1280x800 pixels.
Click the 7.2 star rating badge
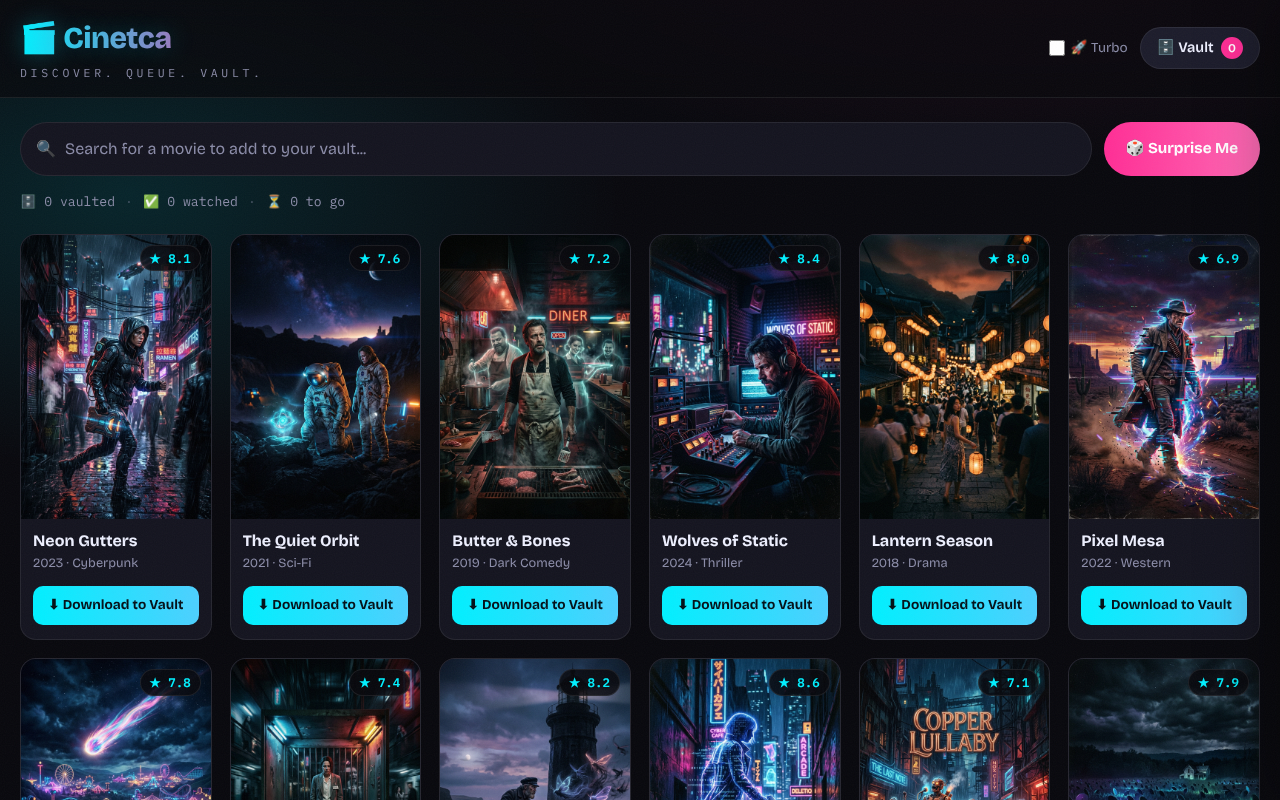[589, 259]
